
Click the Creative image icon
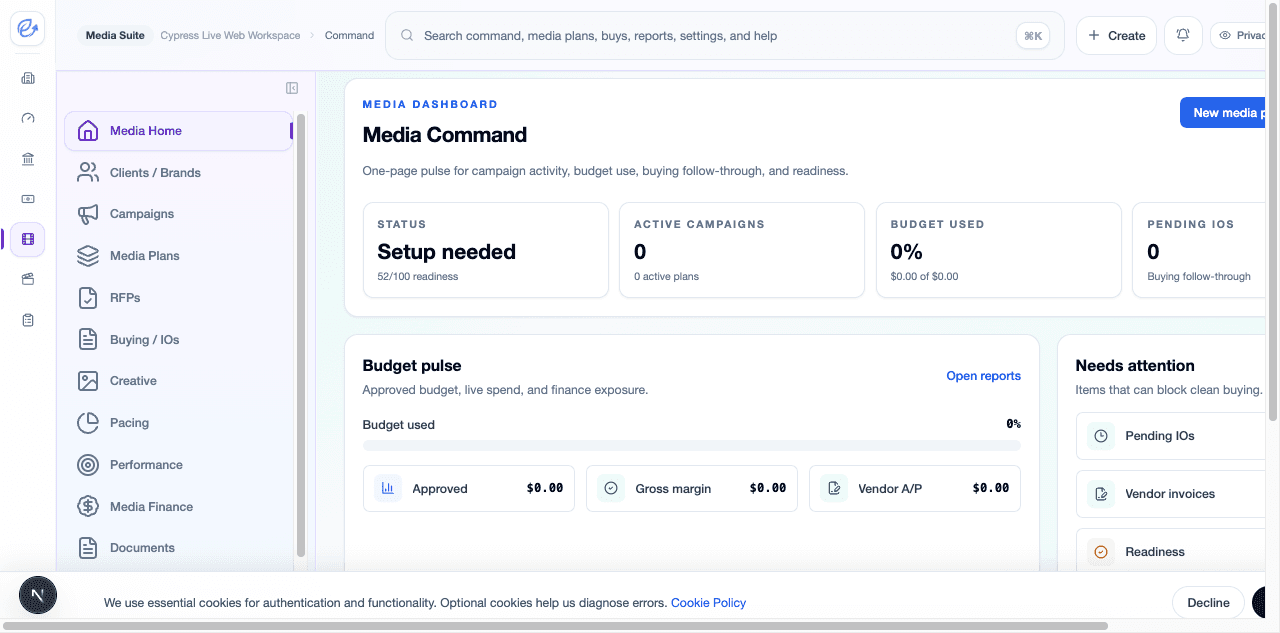pyautogui.click(x=88, y=381)
